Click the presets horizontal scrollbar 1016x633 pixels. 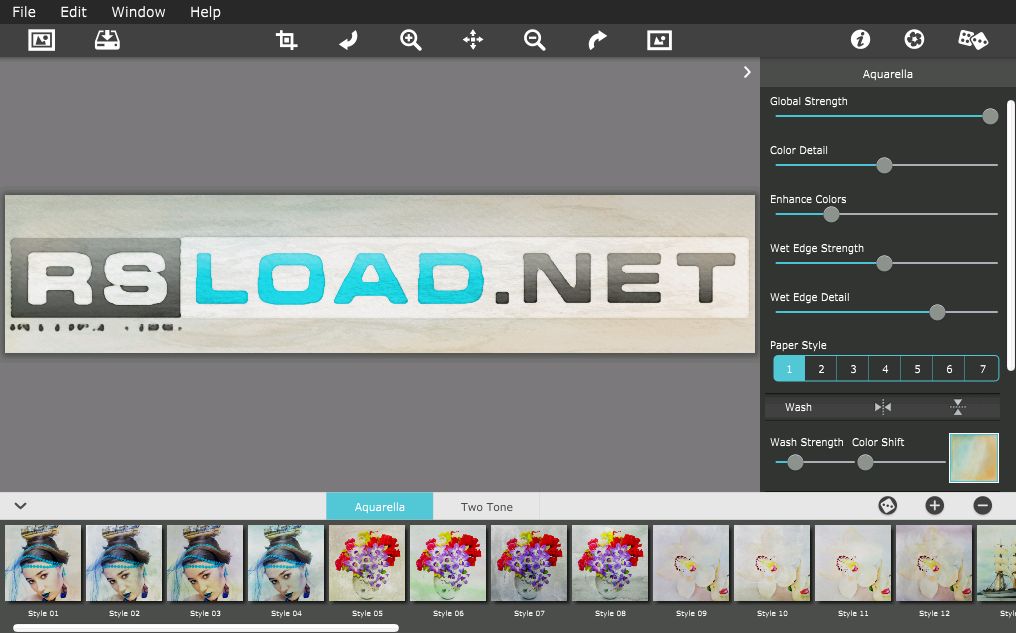tap(206, 628)
